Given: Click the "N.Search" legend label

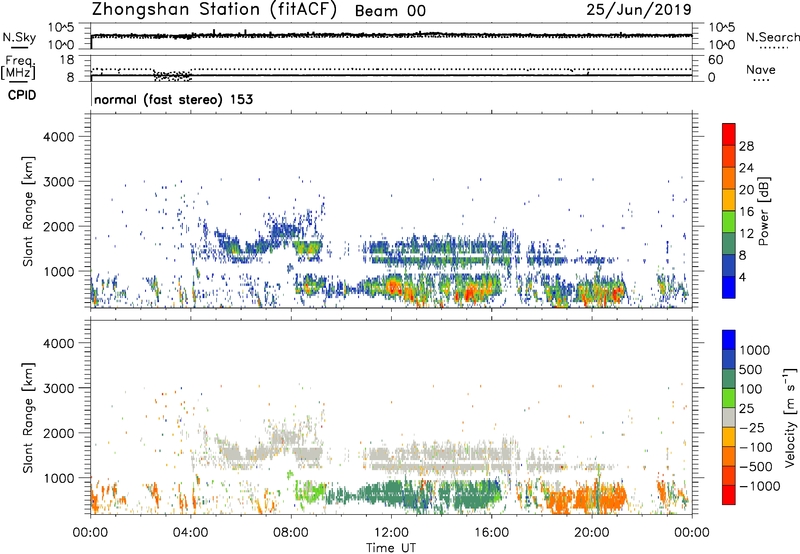Looking at the screenshot, I should click(772, 37).
